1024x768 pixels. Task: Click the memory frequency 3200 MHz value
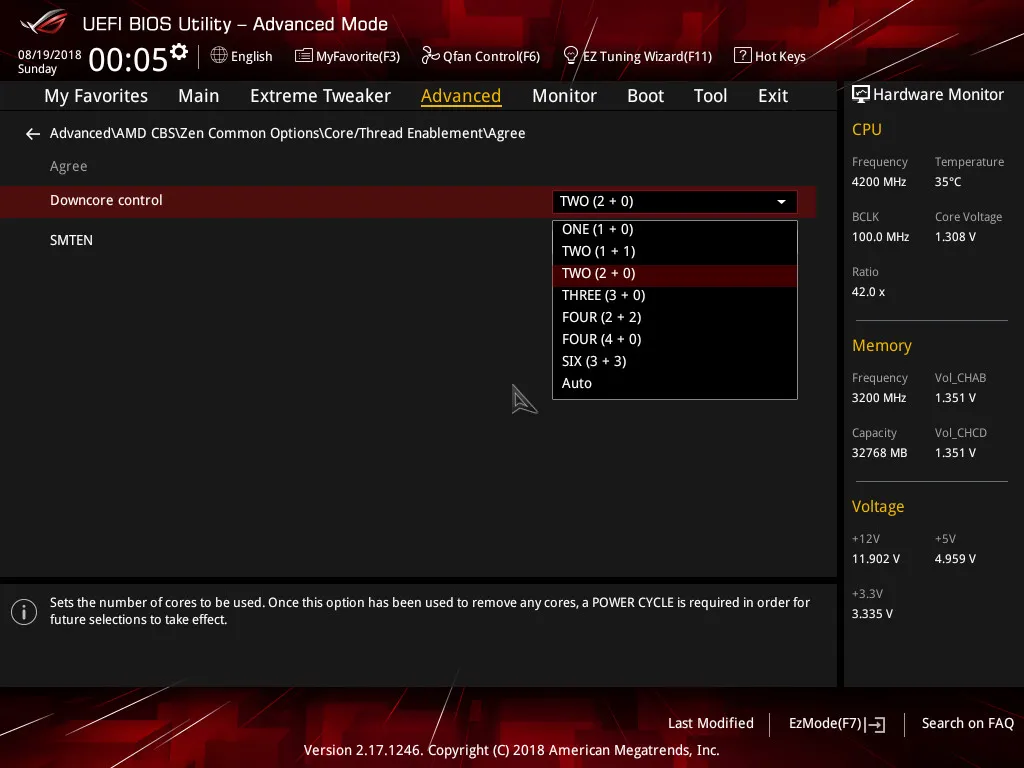(x=878, y=398)
